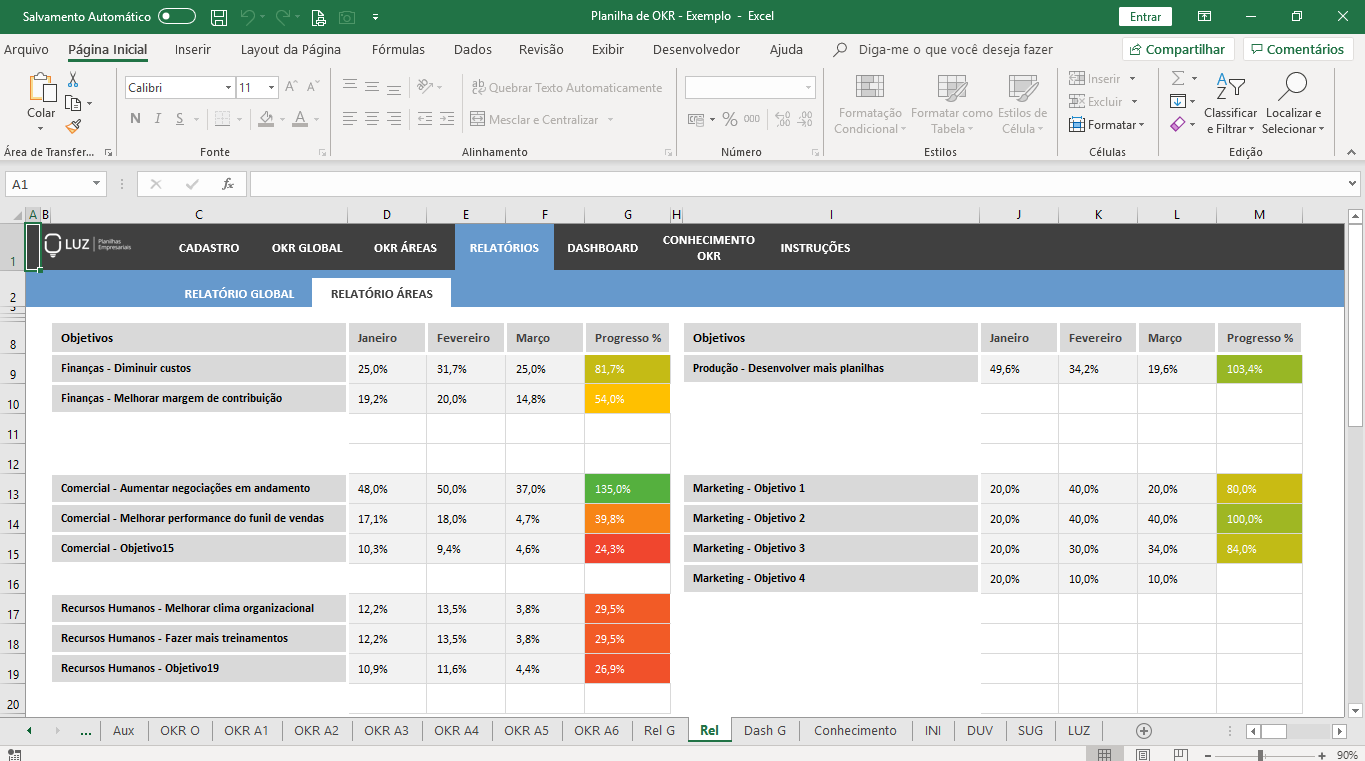Click the percent style icon
1365x761 pixels.
[730, 120]
